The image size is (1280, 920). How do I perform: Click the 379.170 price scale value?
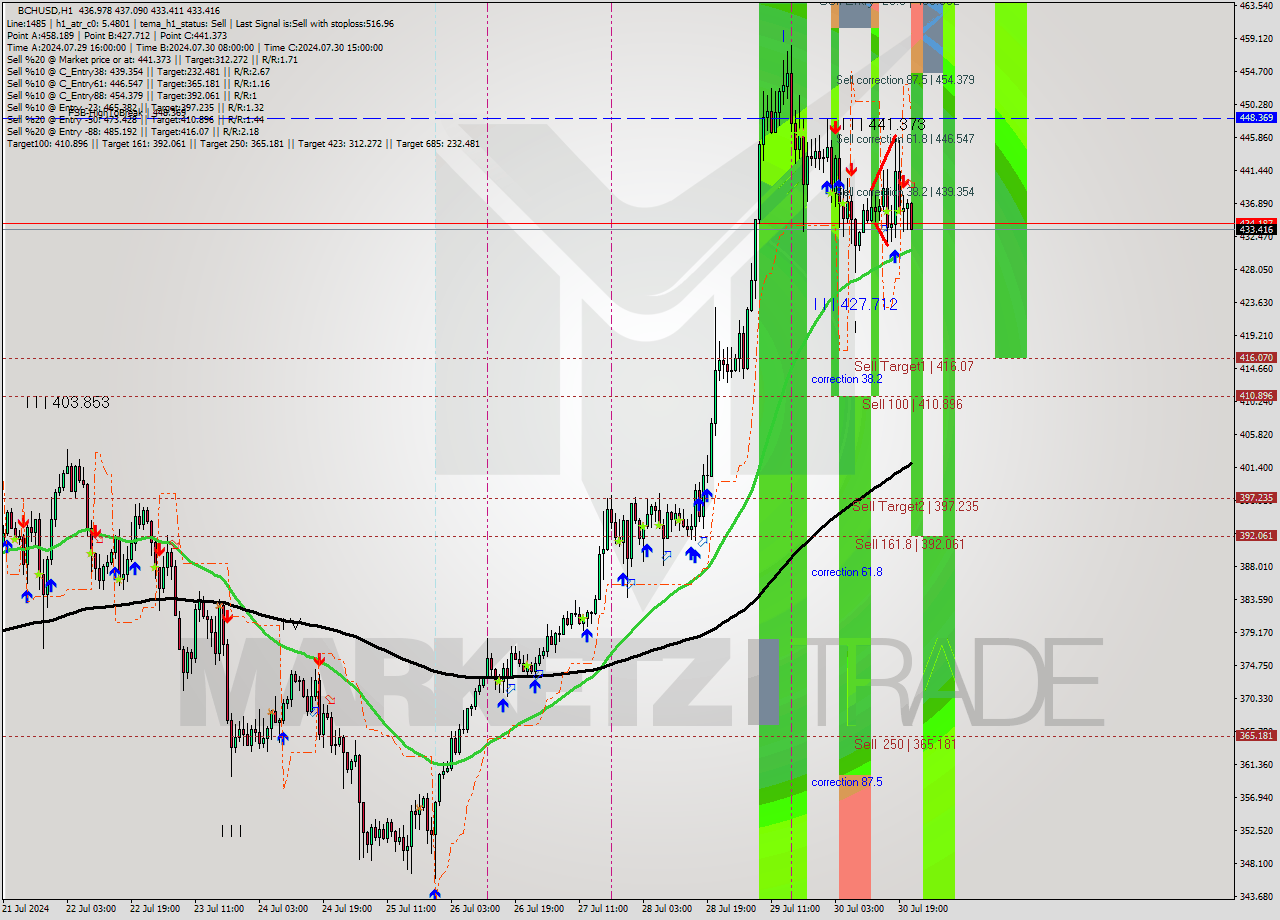1256,632
